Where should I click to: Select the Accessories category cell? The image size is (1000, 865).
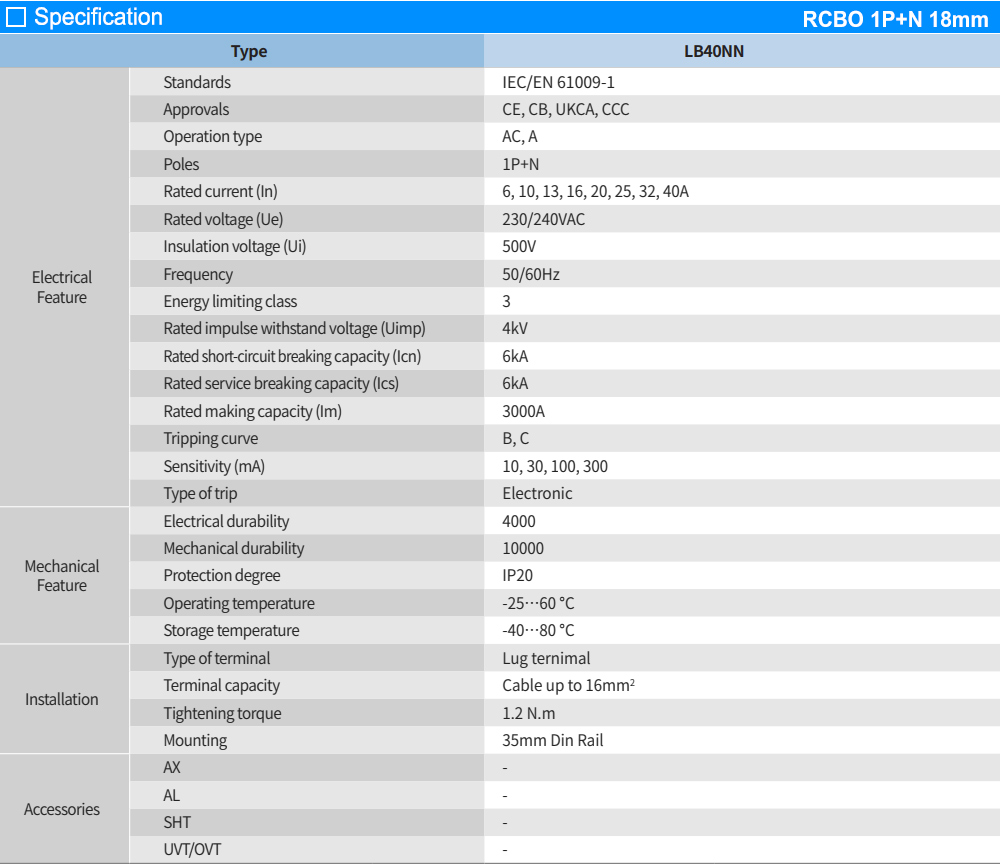[62, 809]
